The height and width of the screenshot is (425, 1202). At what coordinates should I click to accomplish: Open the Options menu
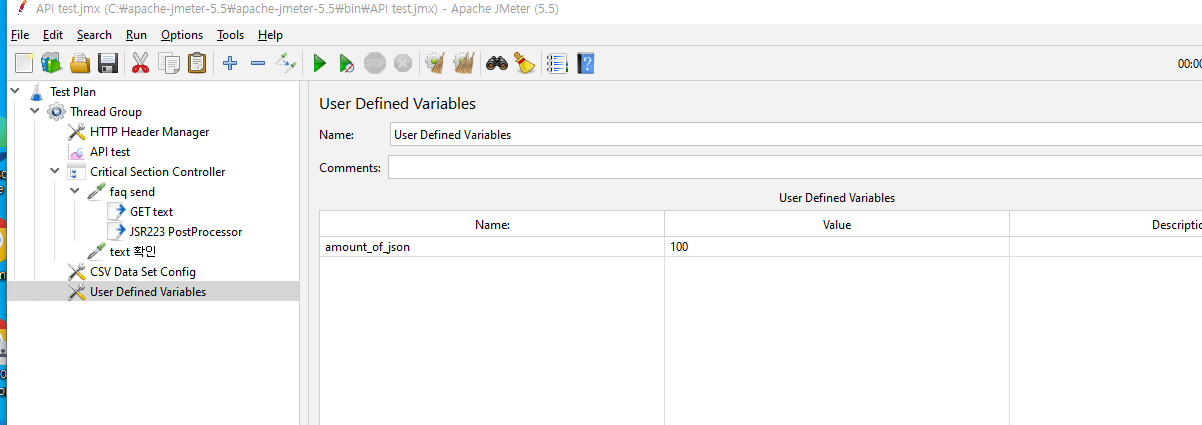[x=182, y=35]
